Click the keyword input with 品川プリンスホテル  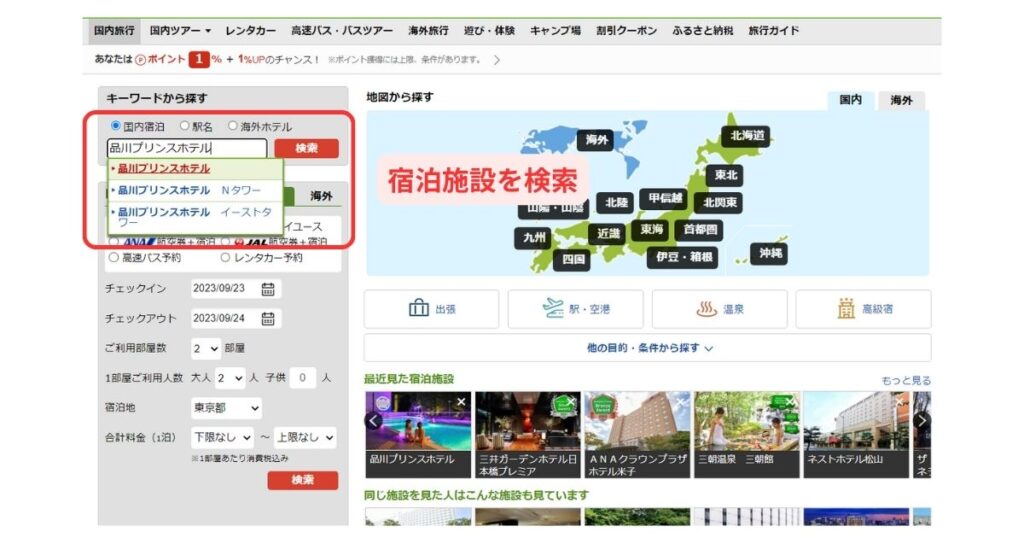point(187,148)
